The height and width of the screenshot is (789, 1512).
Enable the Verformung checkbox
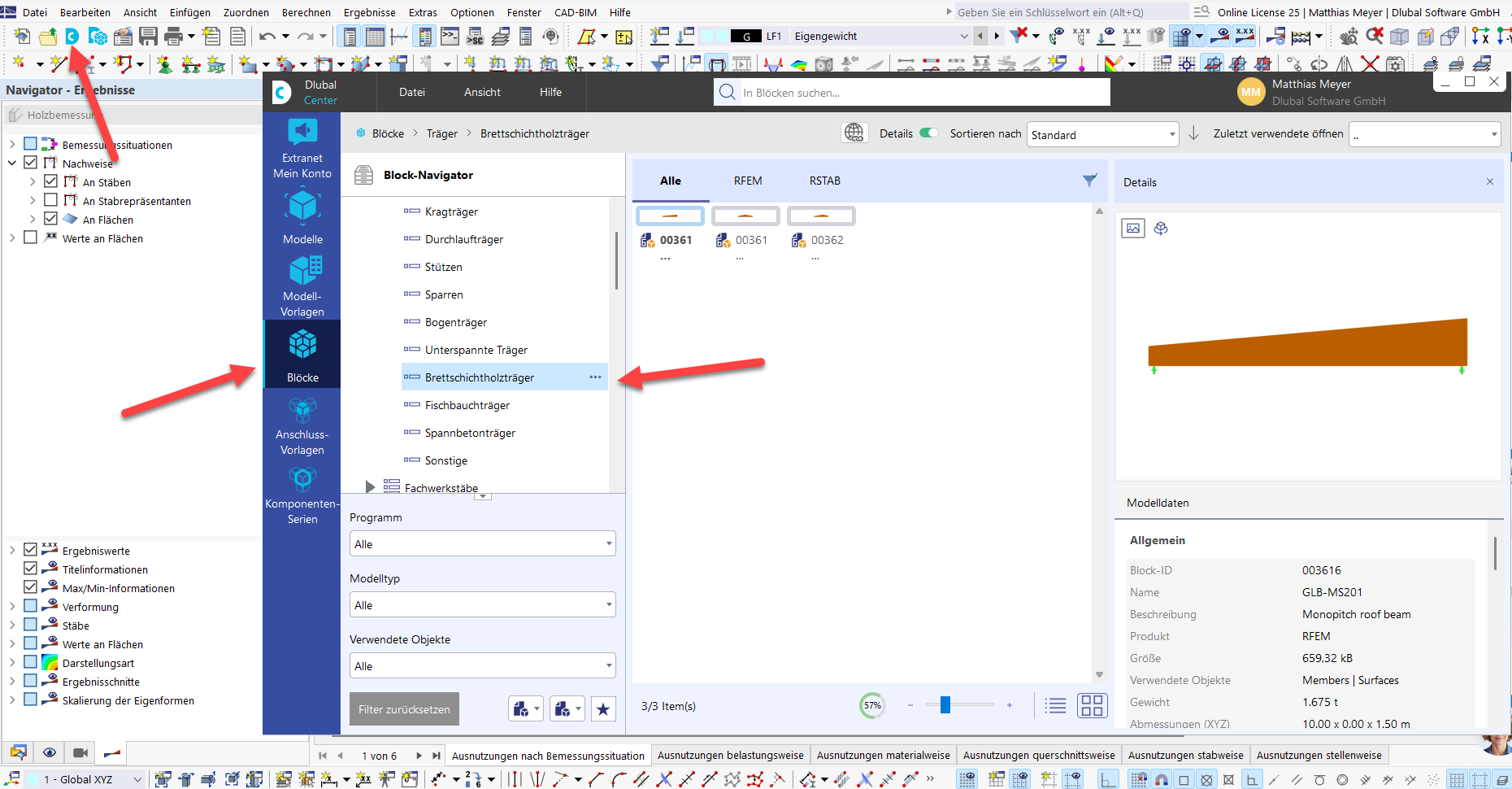(31, 607)
